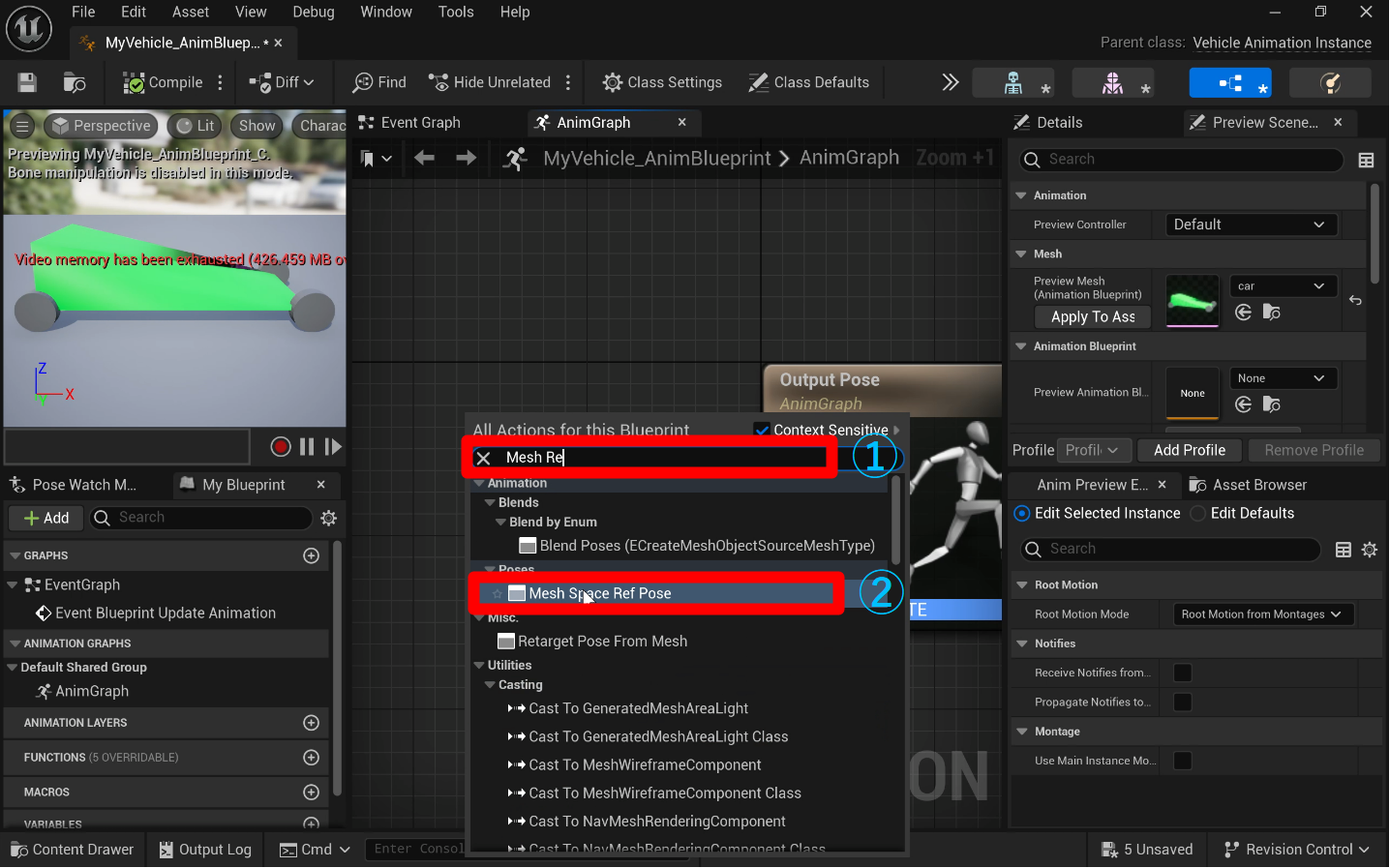
Task: Add a new animation layer
Action: [x=312, y=723]
